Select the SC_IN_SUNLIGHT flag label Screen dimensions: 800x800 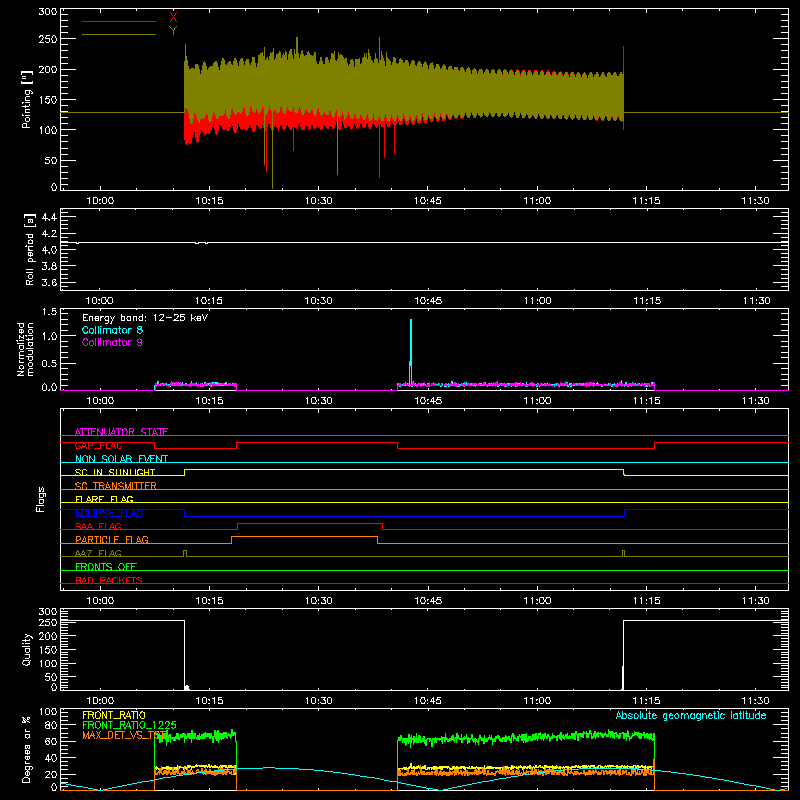[x=115, y=472]
